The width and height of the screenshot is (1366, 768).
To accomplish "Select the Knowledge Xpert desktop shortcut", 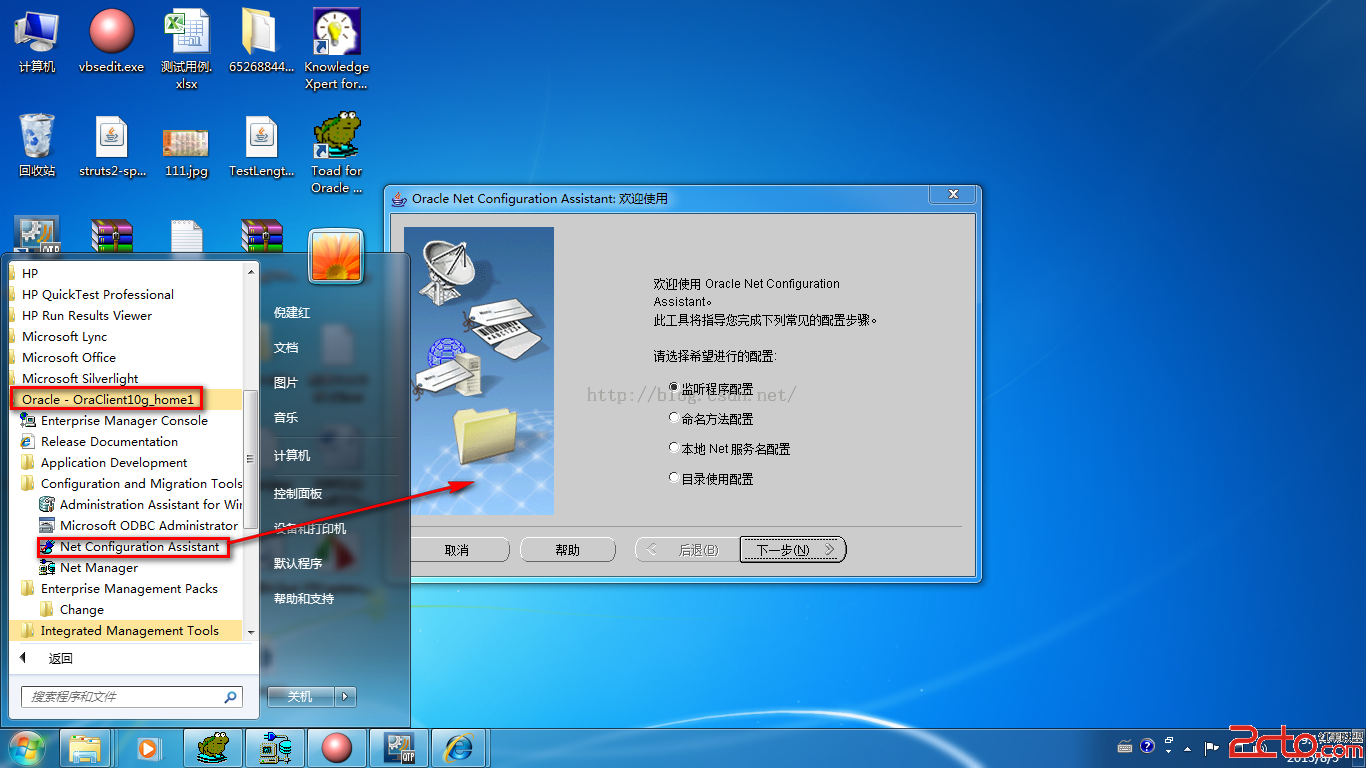I will (x=337, y=50).
